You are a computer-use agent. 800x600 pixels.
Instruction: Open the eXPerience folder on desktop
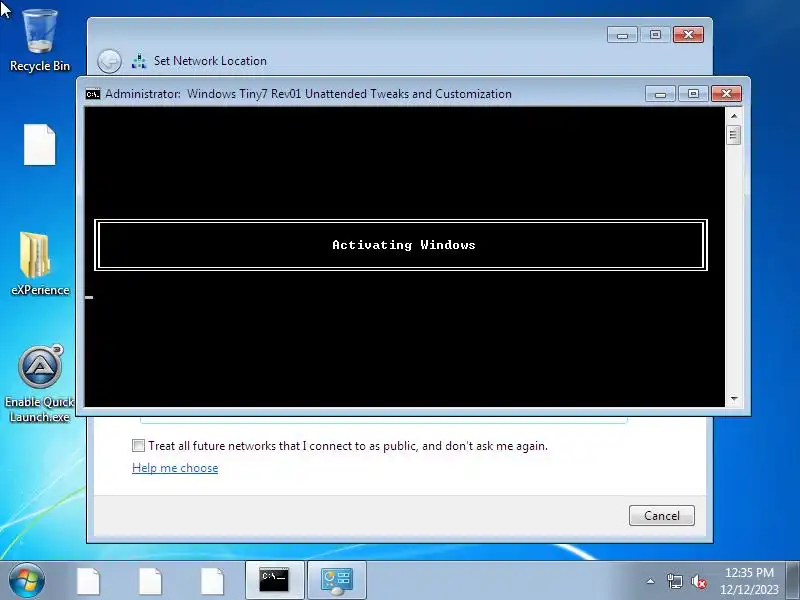pyautogui.click(x=40, y=264)
